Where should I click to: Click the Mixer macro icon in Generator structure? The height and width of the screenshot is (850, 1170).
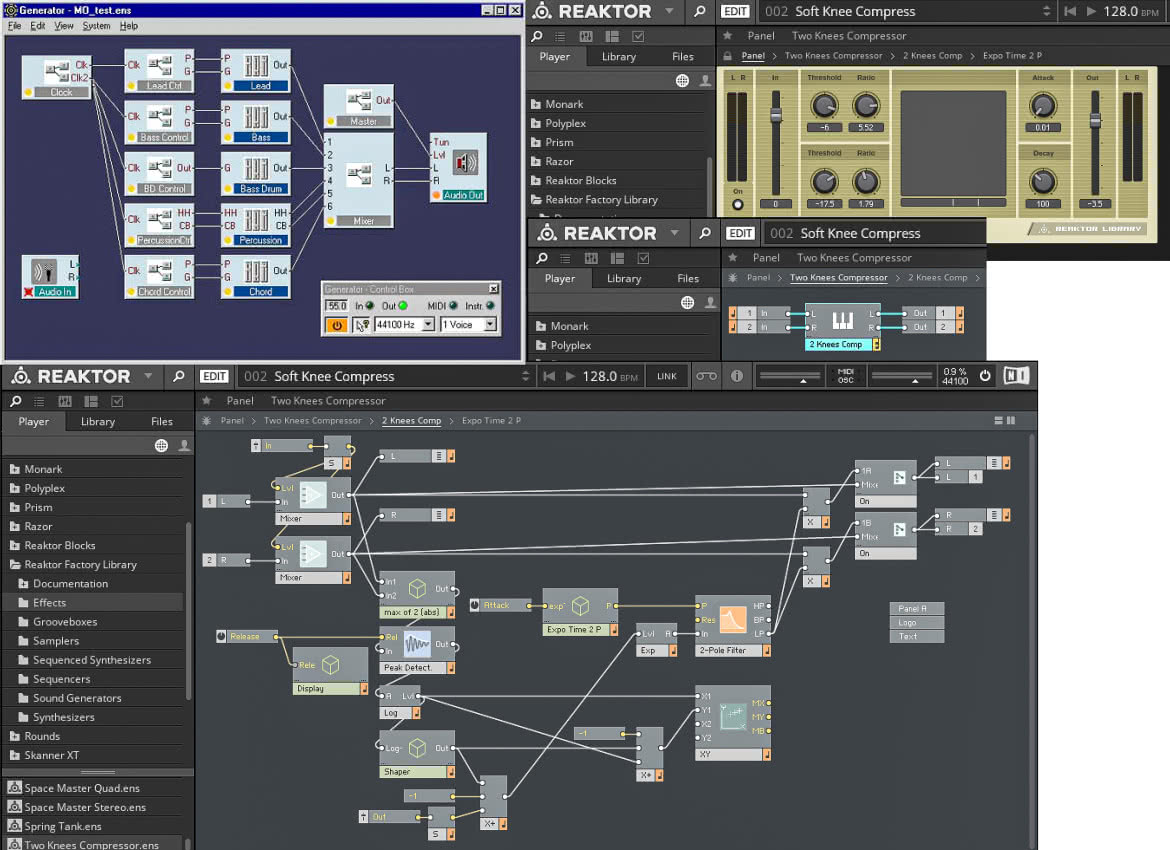pyautogui.click(x=359, y=175)
